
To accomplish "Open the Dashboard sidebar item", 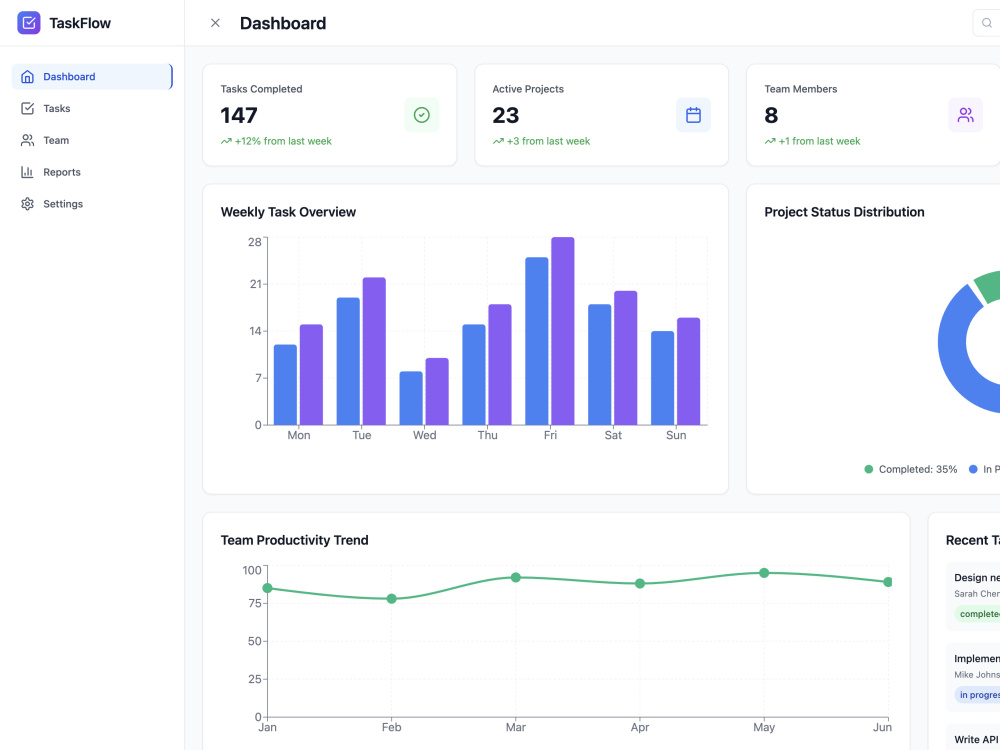I will 92,77.
